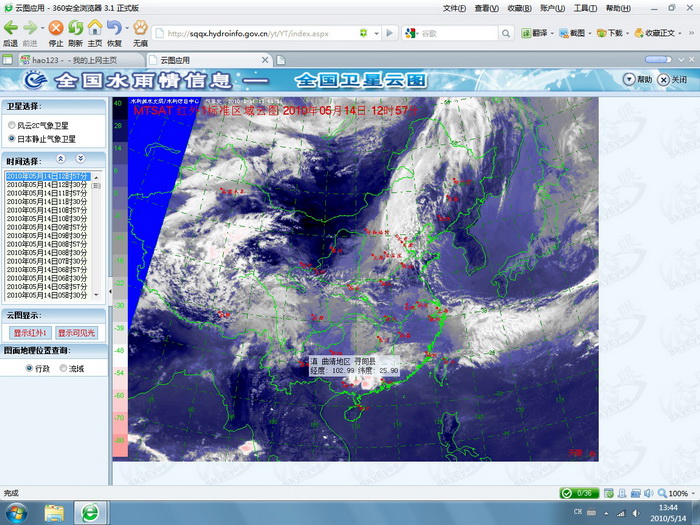Click the Help (帮助) icon in page header
Image resolution: width=700 pixels, height=525 pixels.
coord(629,79)
